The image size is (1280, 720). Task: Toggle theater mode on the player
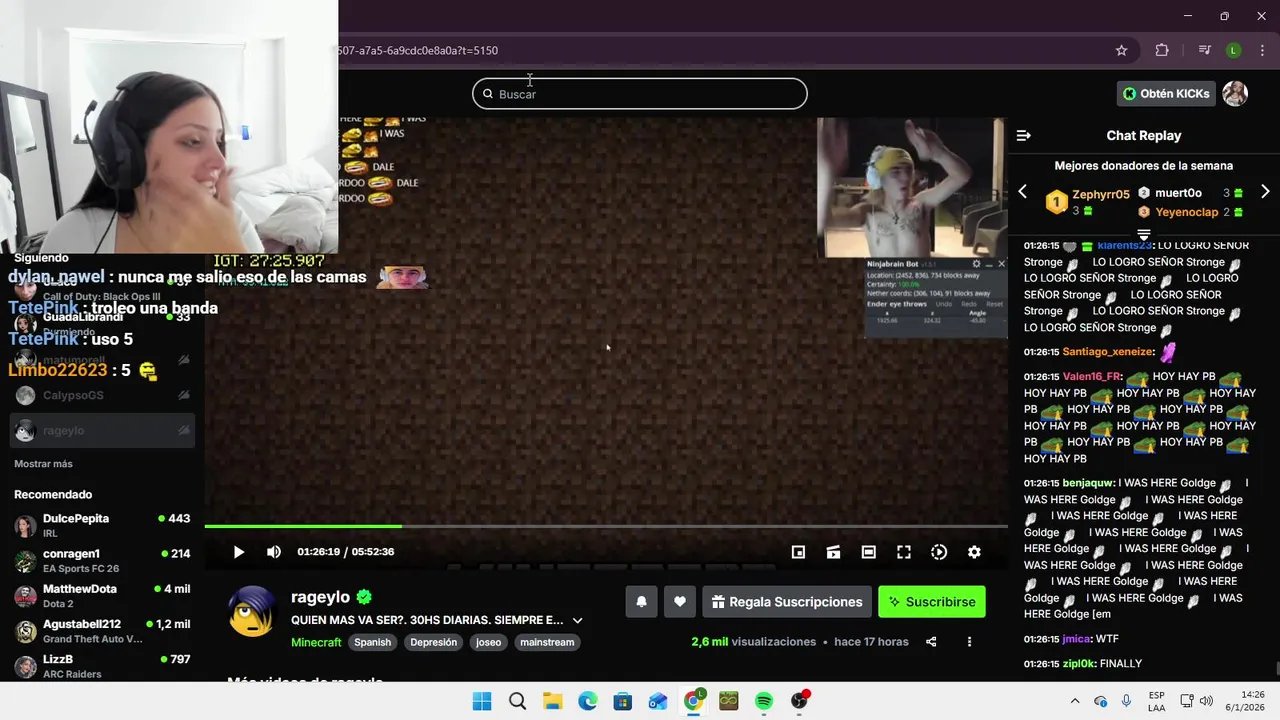point(868,552)
